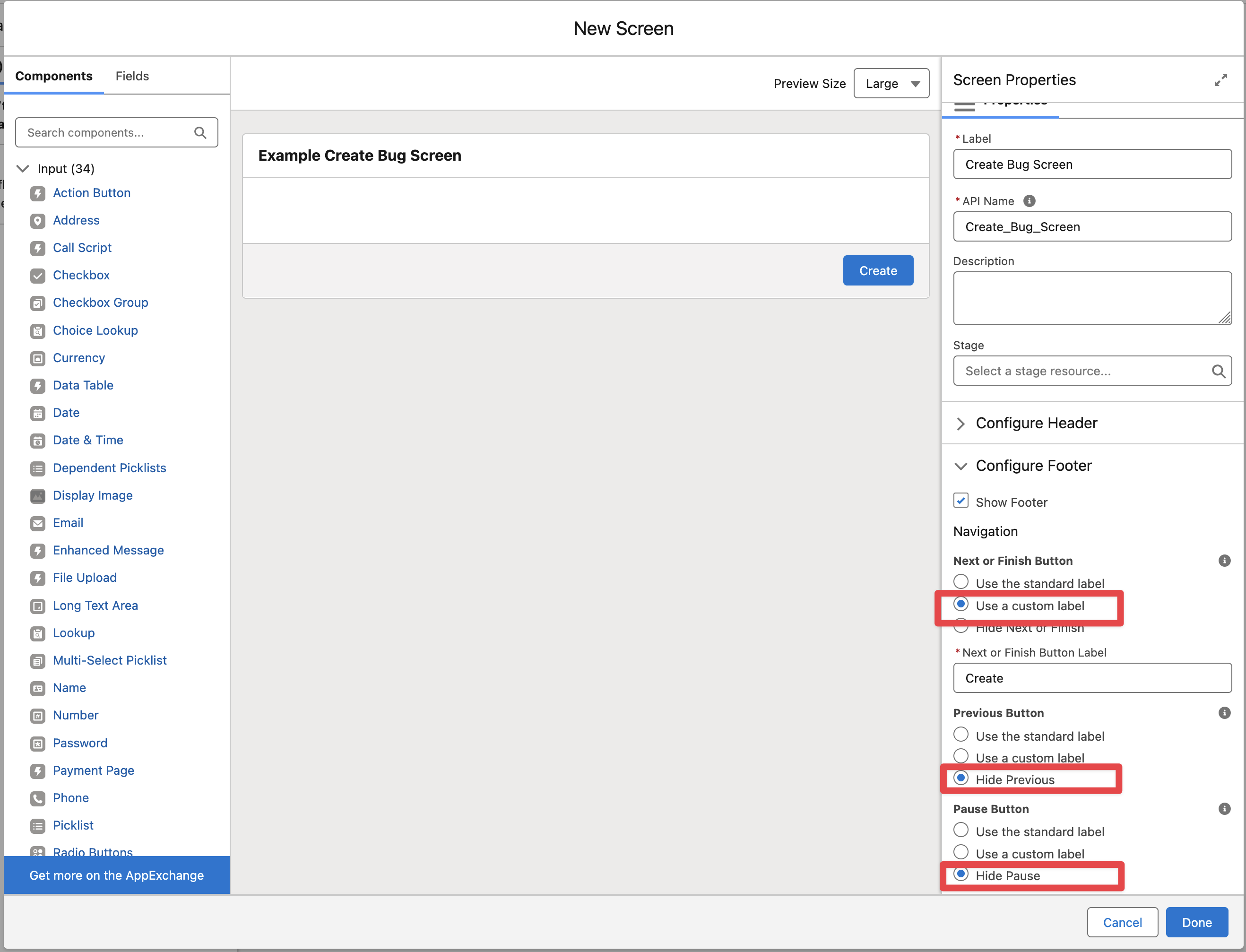Select custom label for Pause Button
Viewport: 1246px width, 952px height.
point(960,852)
